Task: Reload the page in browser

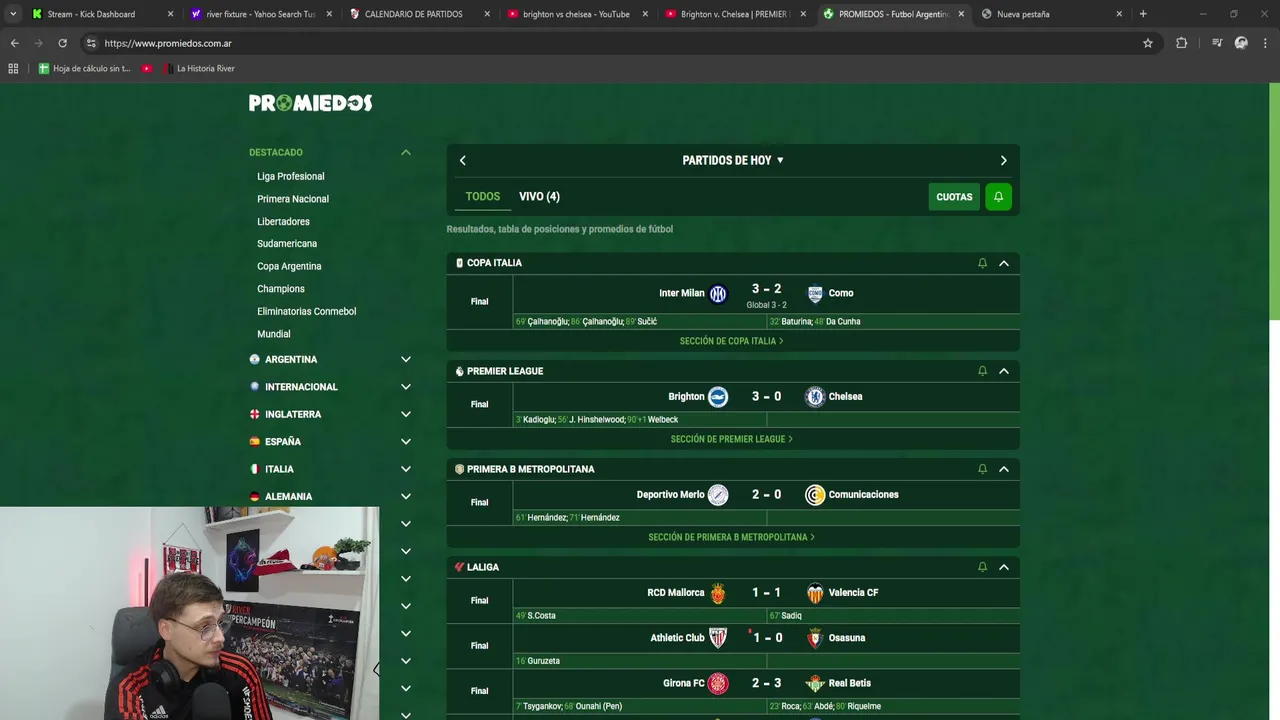Action: tap(62, 43)
